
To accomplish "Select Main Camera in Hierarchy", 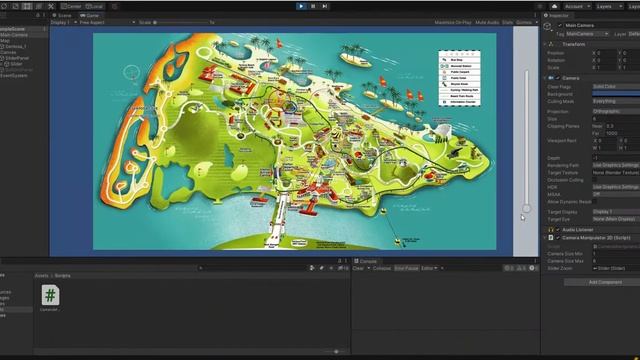I will point(14,35).
